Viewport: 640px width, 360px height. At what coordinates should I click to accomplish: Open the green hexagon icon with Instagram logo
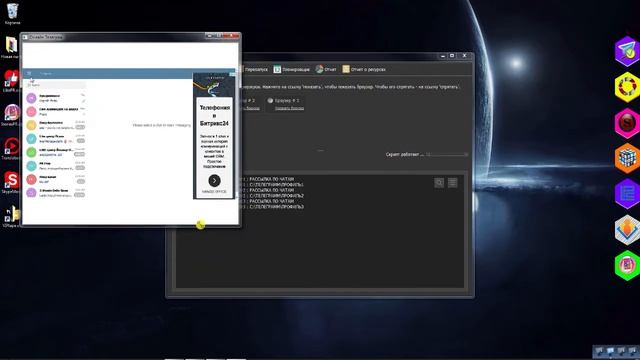(x=627, y=265)
